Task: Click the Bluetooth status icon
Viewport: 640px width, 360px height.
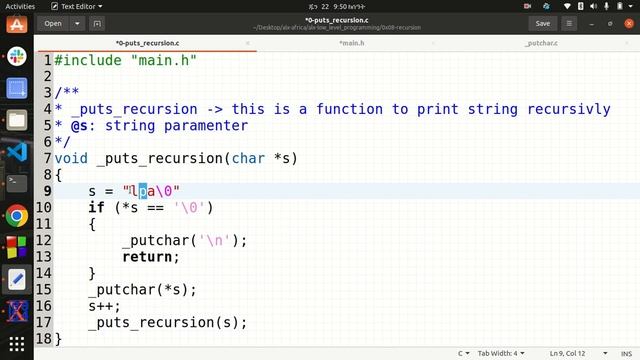Action: [x=580, y=6]
